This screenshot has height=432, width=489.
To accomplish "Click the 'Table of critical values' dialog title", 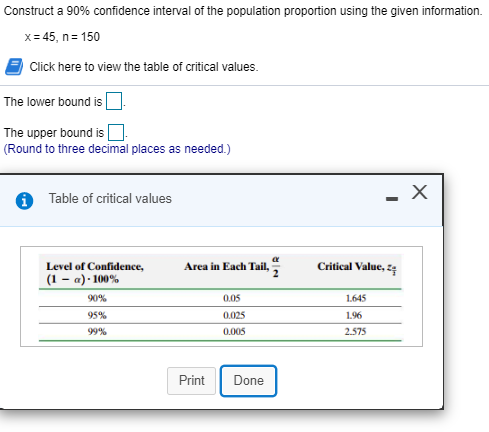I will pos(110,199).
